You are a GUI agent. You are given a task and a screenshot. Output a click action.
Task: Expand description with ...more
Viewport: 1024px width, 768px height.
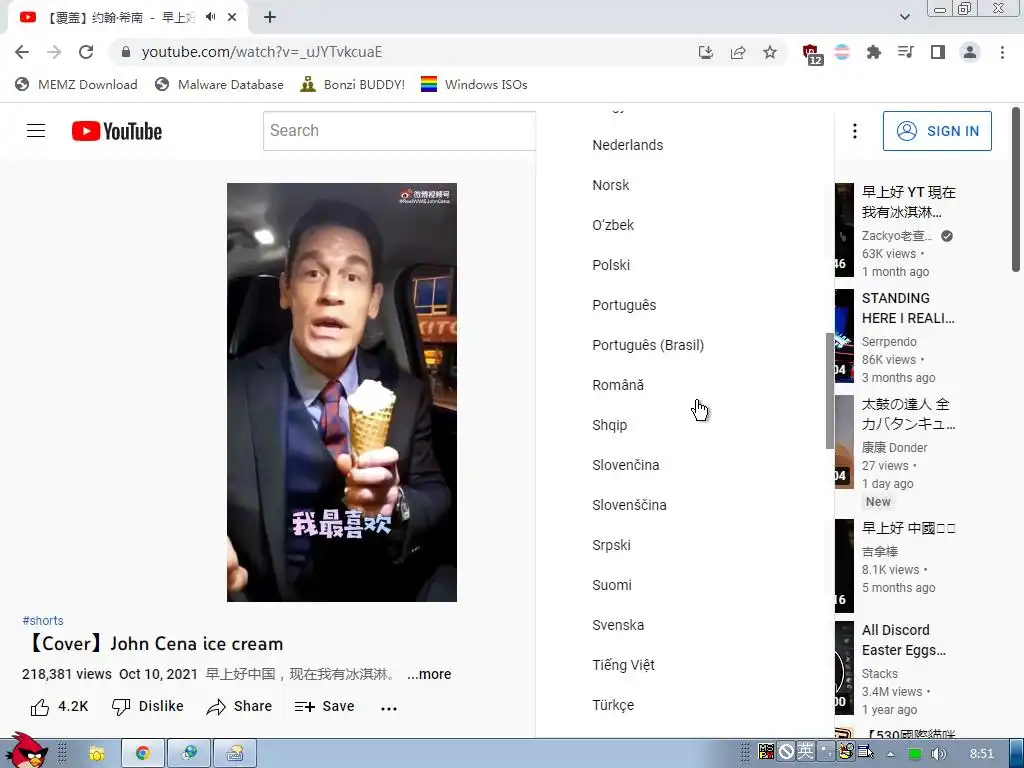pyautogui.click(x=429, y=674)
